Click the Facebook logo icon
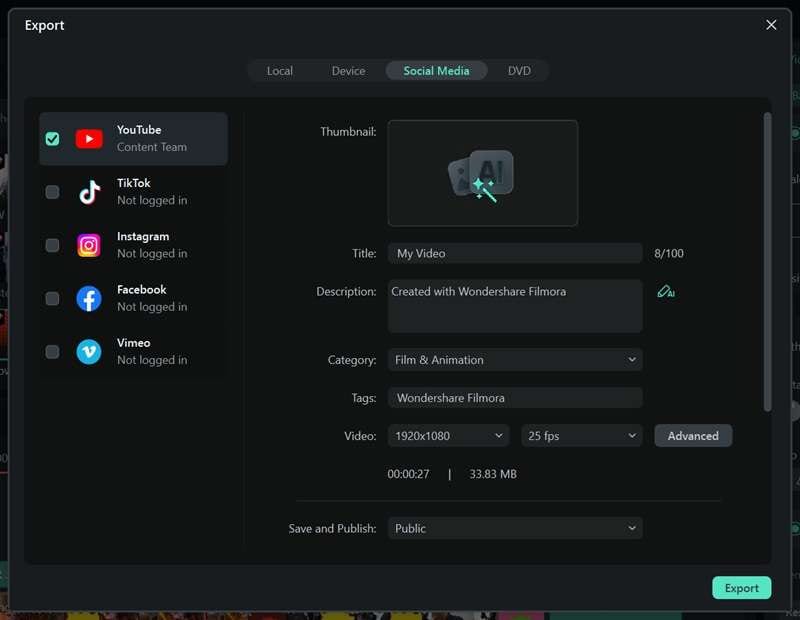This screenshot has height=620, width=800. pyautogui.click(x=89, y=299)
